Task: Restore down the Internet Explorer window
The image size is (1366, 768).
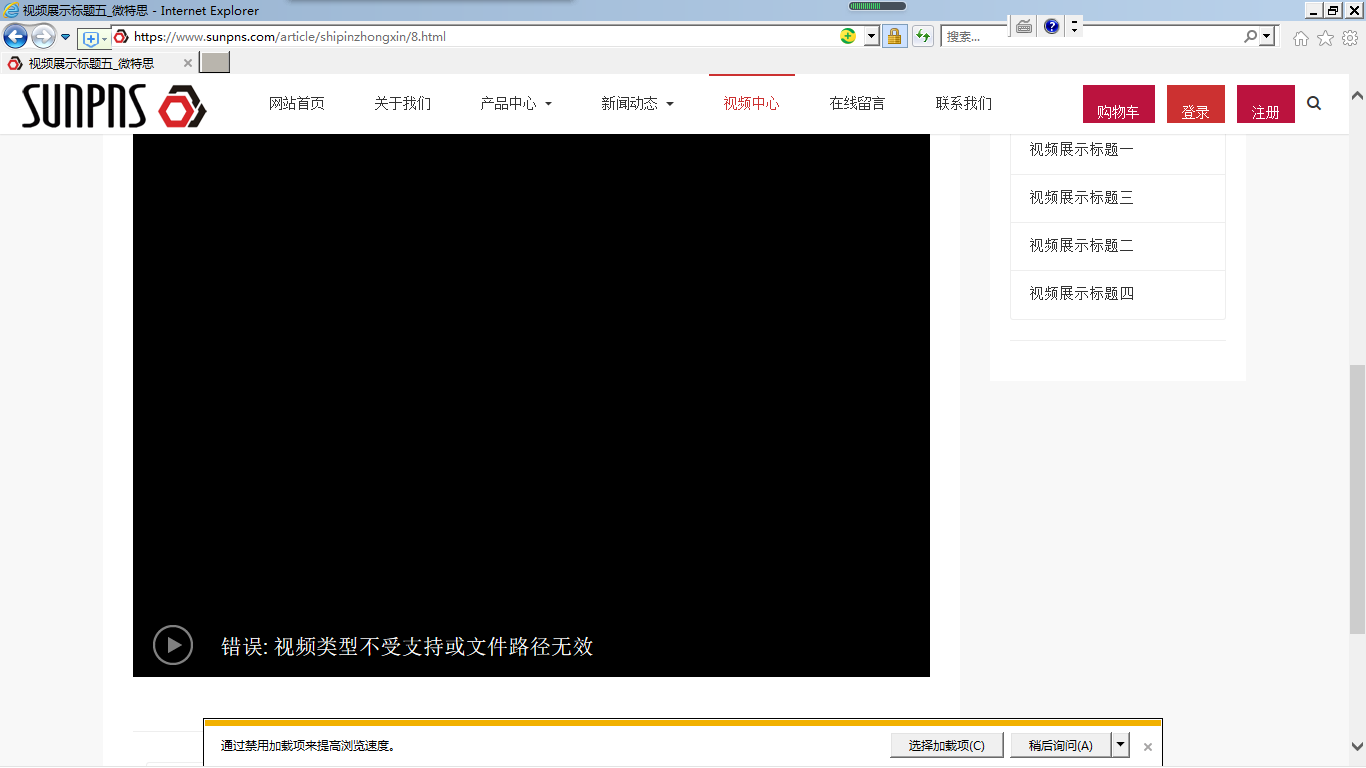Action: tap(1332, 10)
